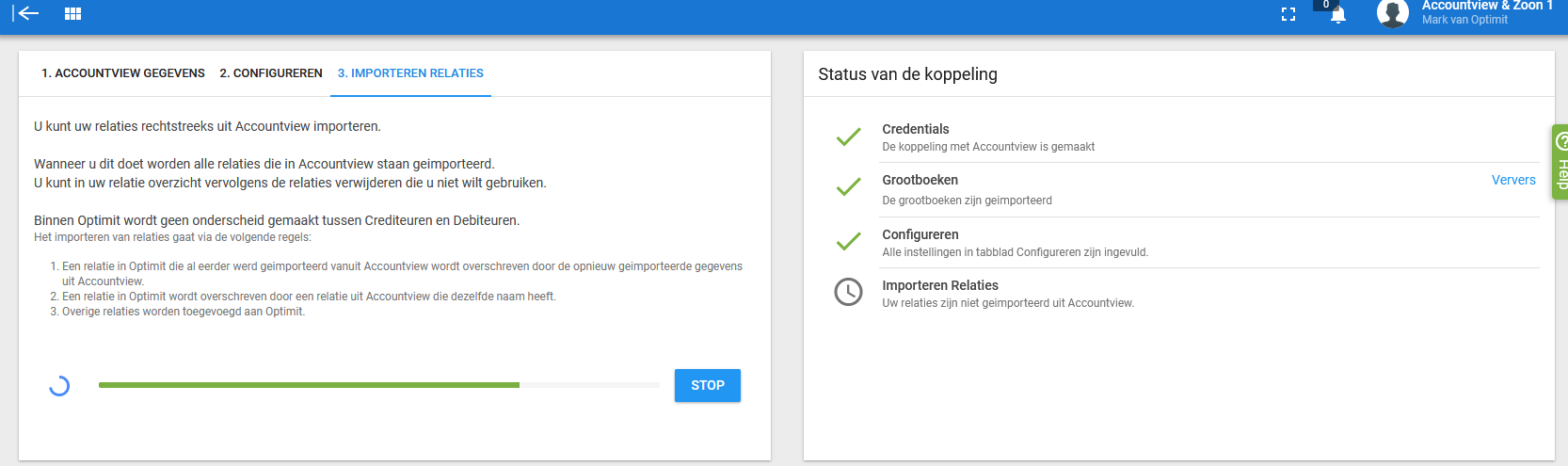Click rule 2 about 'dezelfde naam heeft'
The image size is (1568, 466).
(x=309, y=297)
